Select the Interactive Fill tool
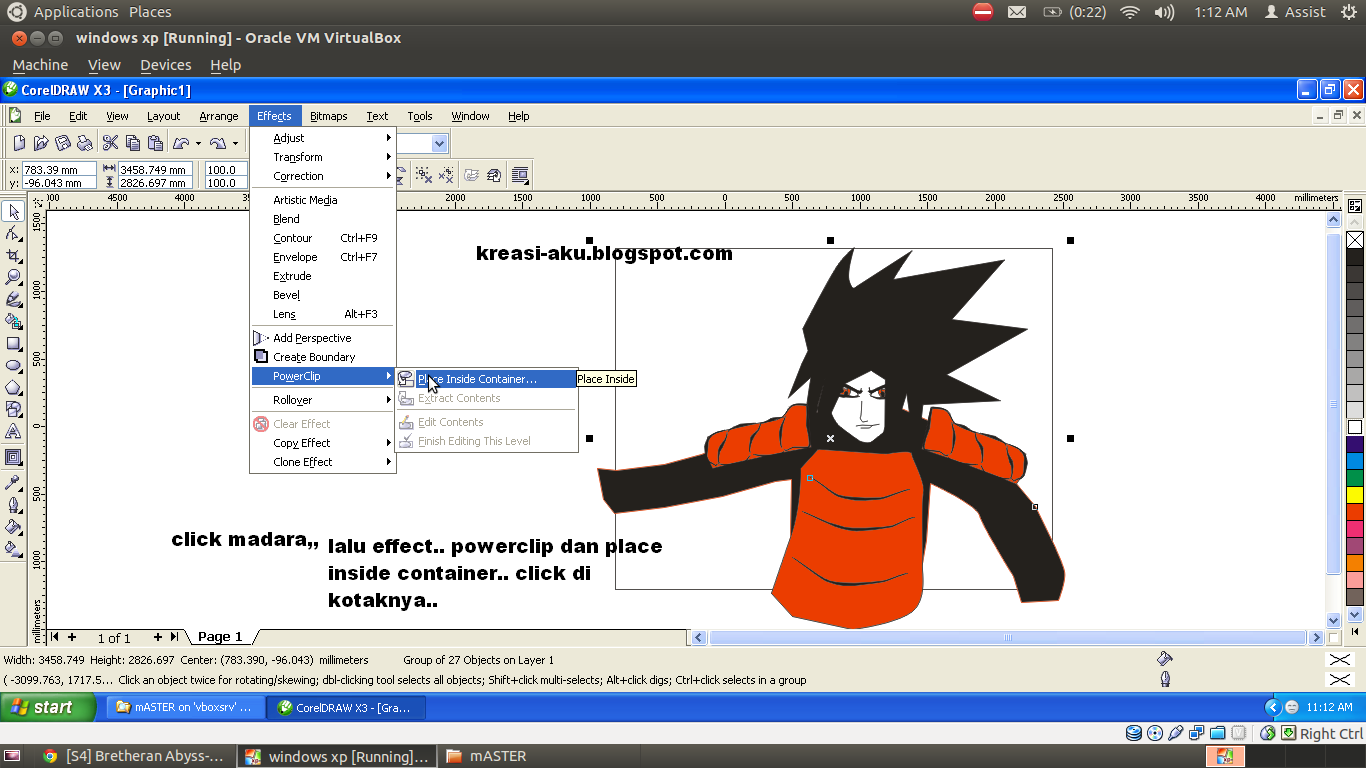 click(x=14, y=549)
